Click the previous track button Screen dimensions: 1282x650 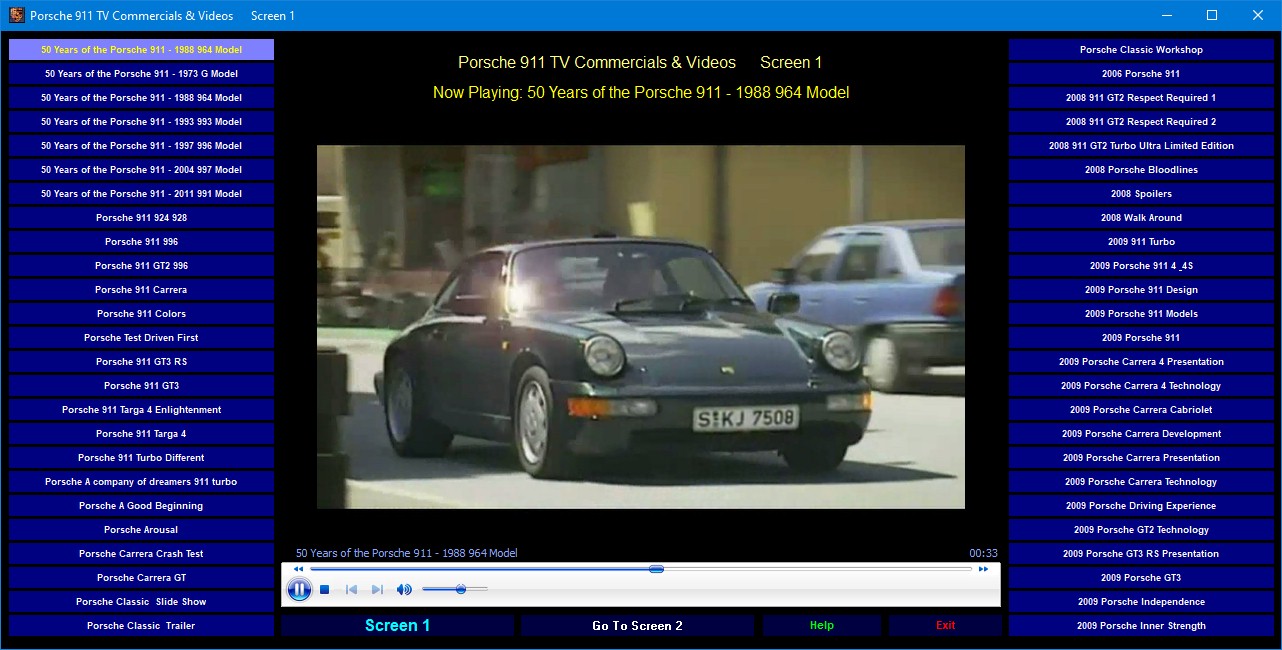point(352,590)
